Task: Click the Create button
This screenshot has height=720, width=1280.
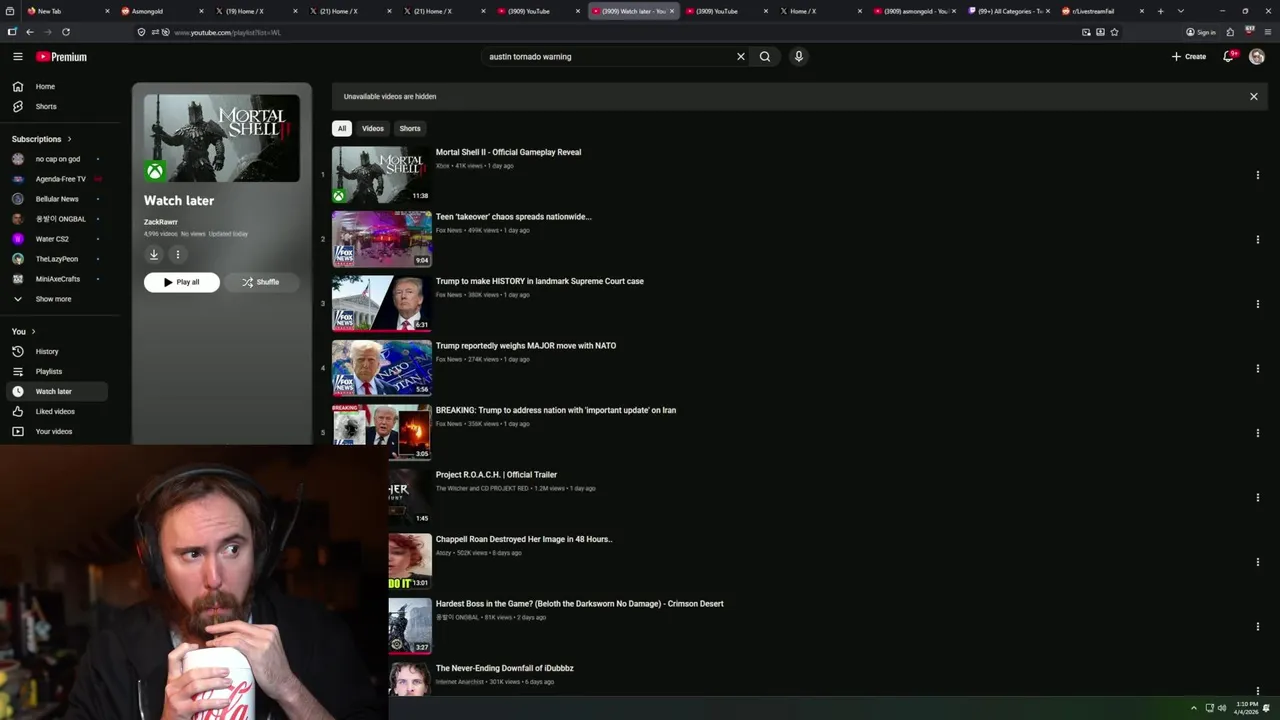Action: point(1189,57)
